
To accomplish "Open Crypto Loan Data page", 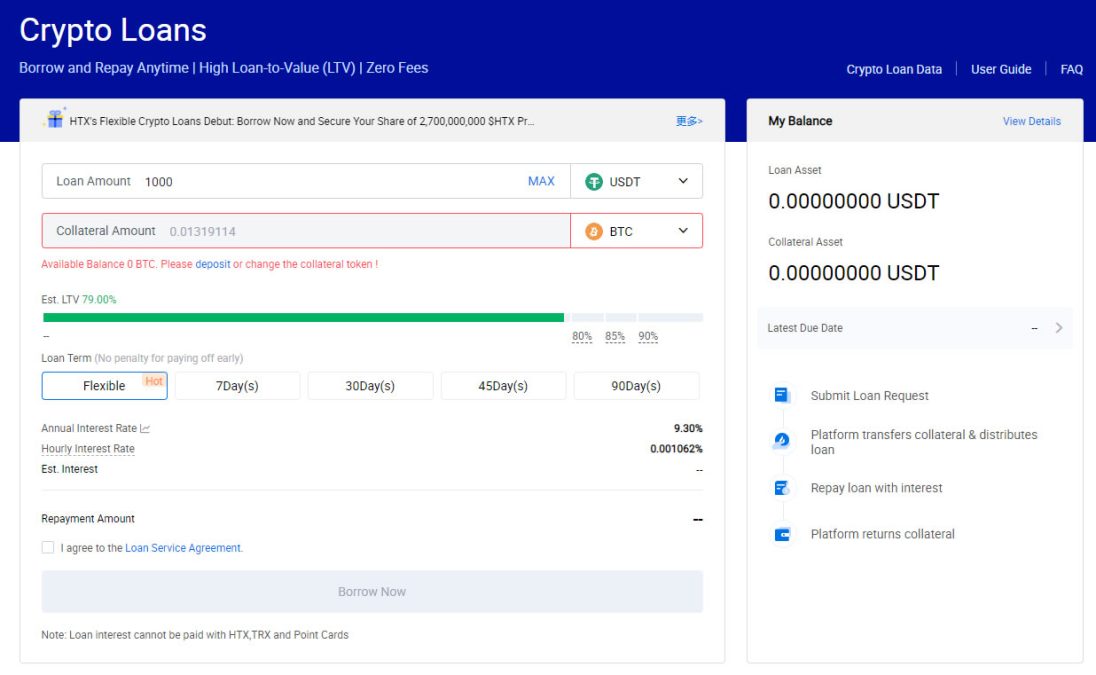I will click(894, 69).
